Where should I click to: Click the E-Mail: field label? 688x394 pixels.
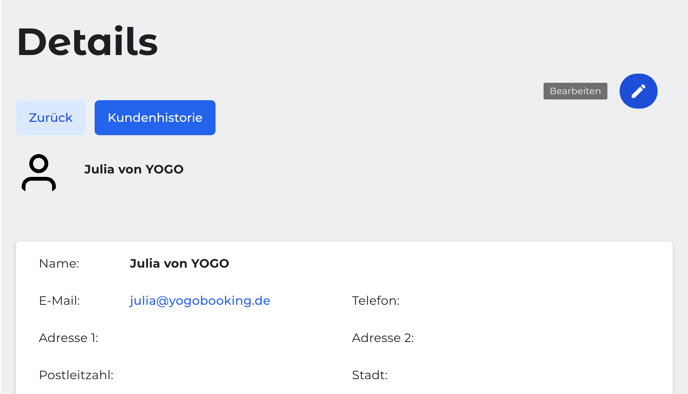coord(59,301)
